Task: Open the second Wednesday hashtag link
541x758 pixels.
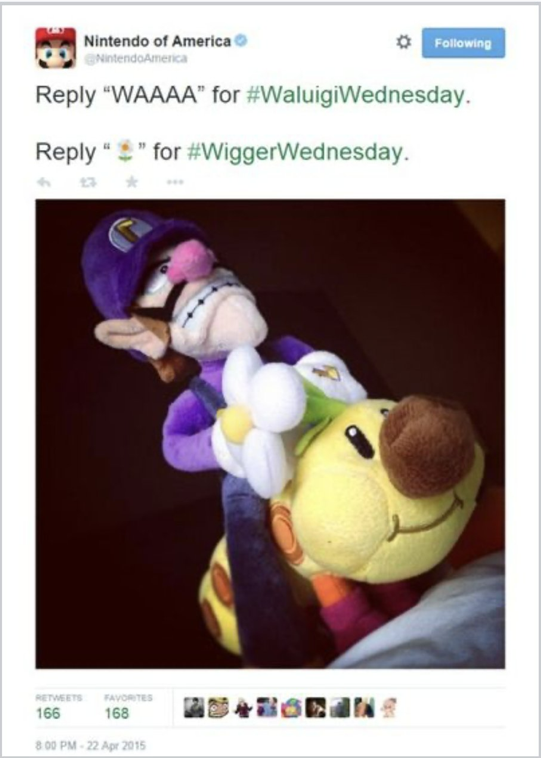Action: pos(294,152)
